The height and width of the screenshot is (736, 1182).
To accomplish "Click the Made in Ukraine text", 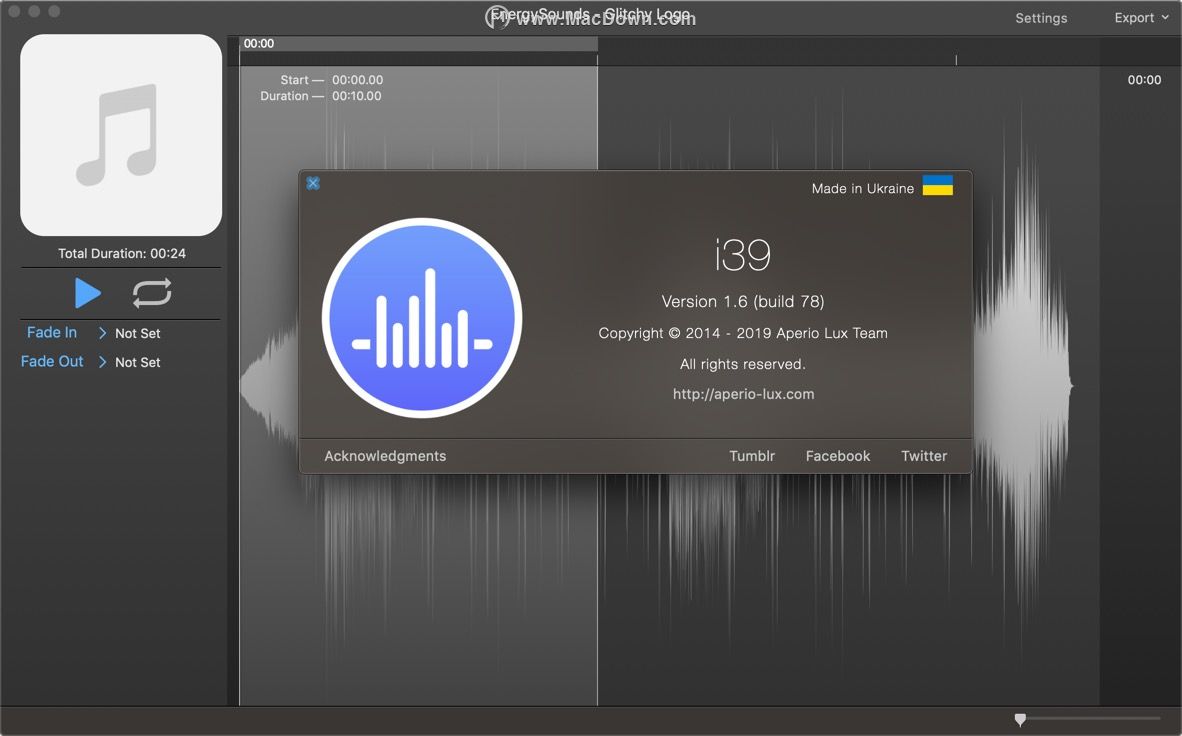I will coord(862,189).
